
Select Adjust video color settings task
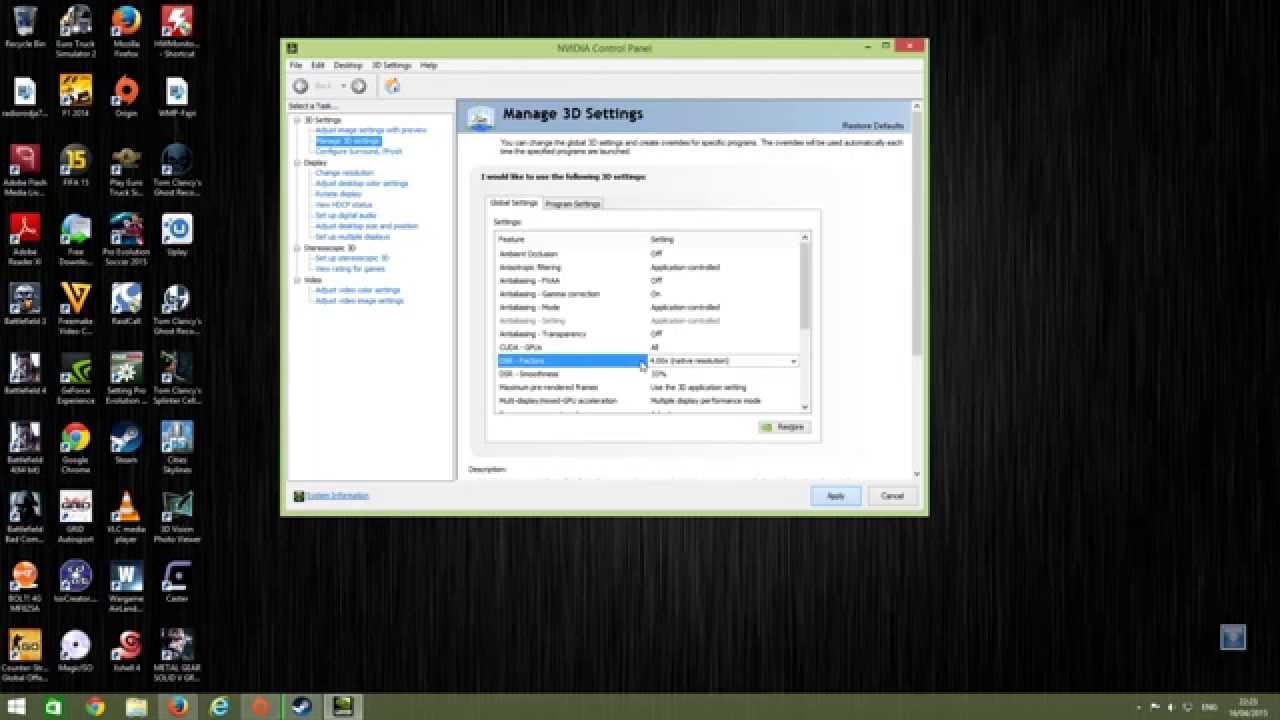tap(358, 290)
